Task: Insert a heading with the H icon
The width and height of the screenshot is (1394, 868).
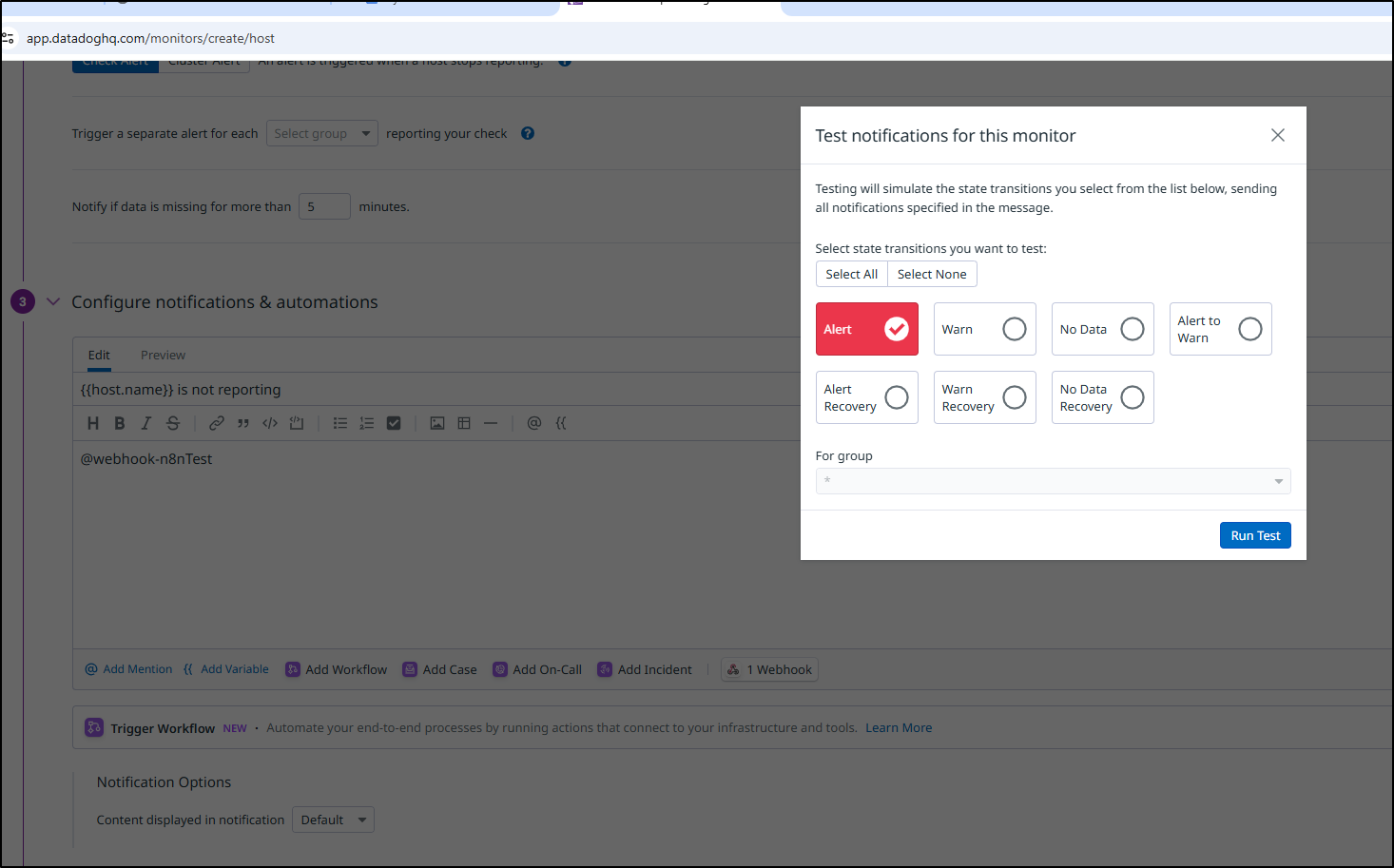Action: point(93,423)
